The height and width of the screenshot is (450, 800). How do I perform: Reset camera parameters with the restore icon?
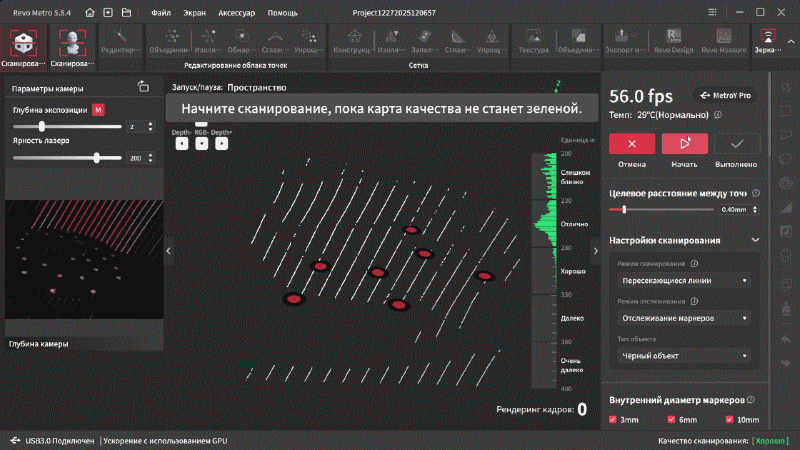click(143, 87)
